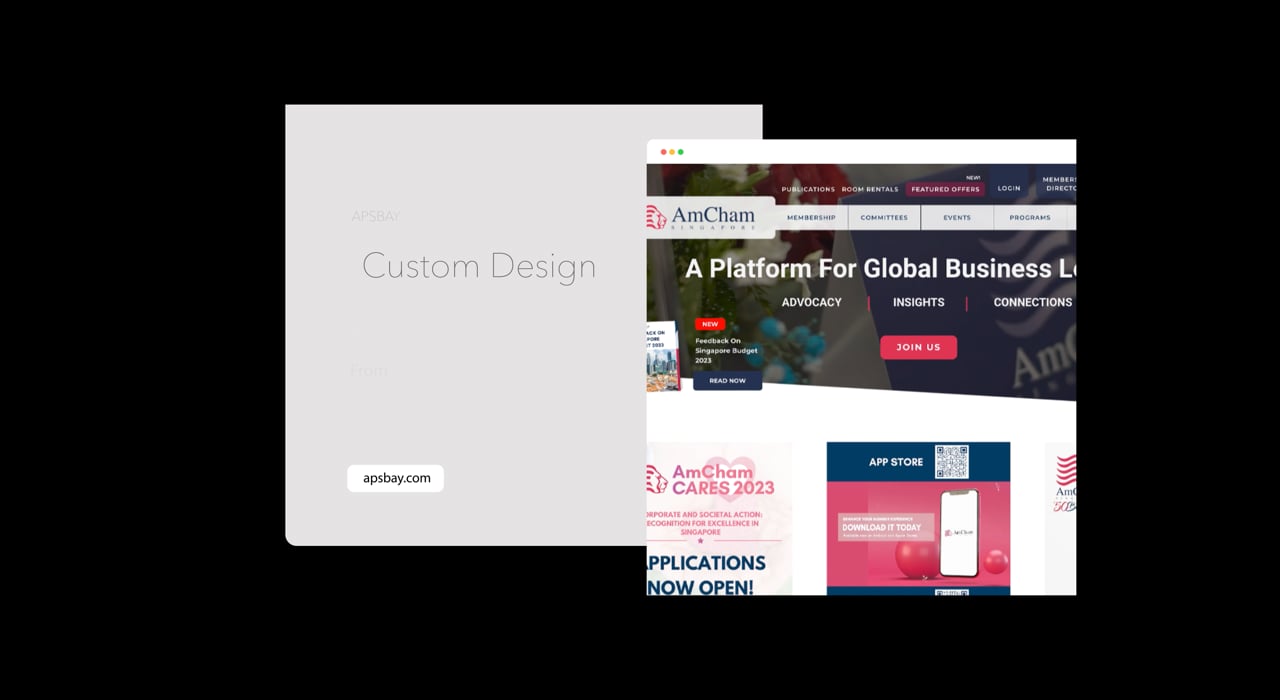Click the JOIN US button
The height and width of the screenshot is (700, 1280).
point(918,347)
